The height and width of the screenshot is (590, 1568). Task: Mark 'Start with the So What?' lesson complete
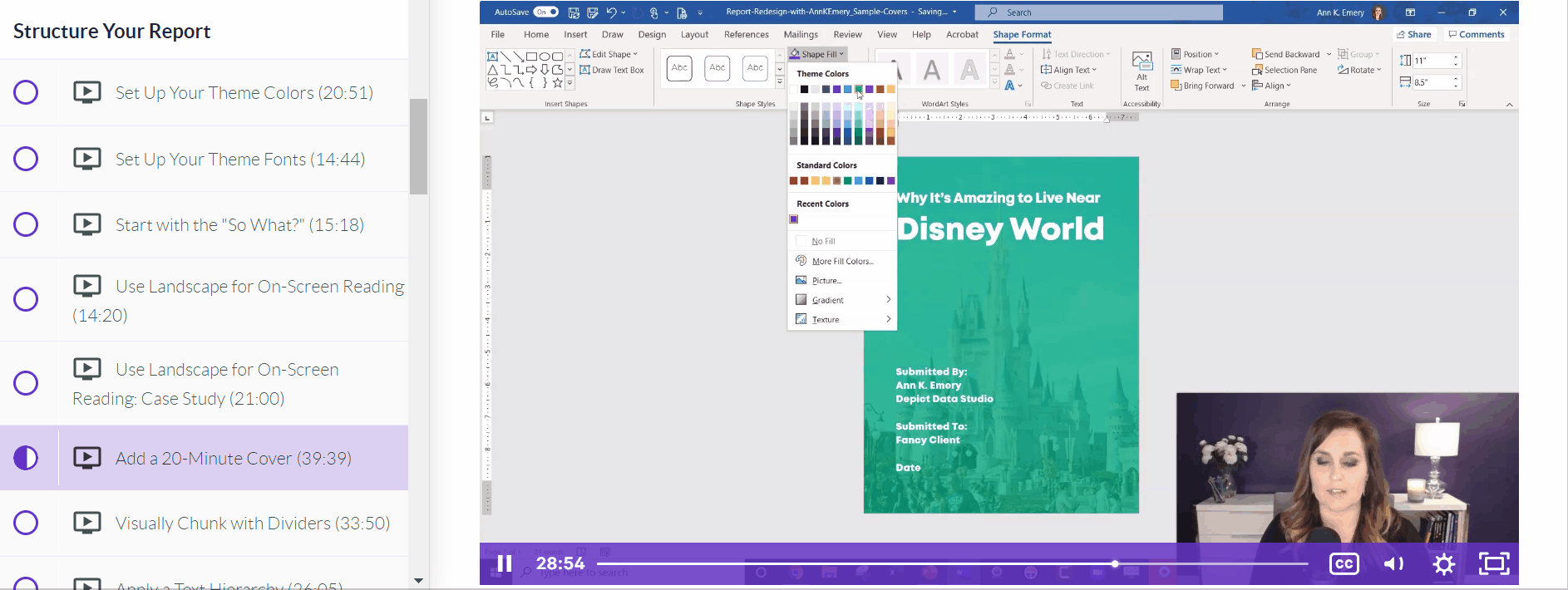click(x=26, y=224)
